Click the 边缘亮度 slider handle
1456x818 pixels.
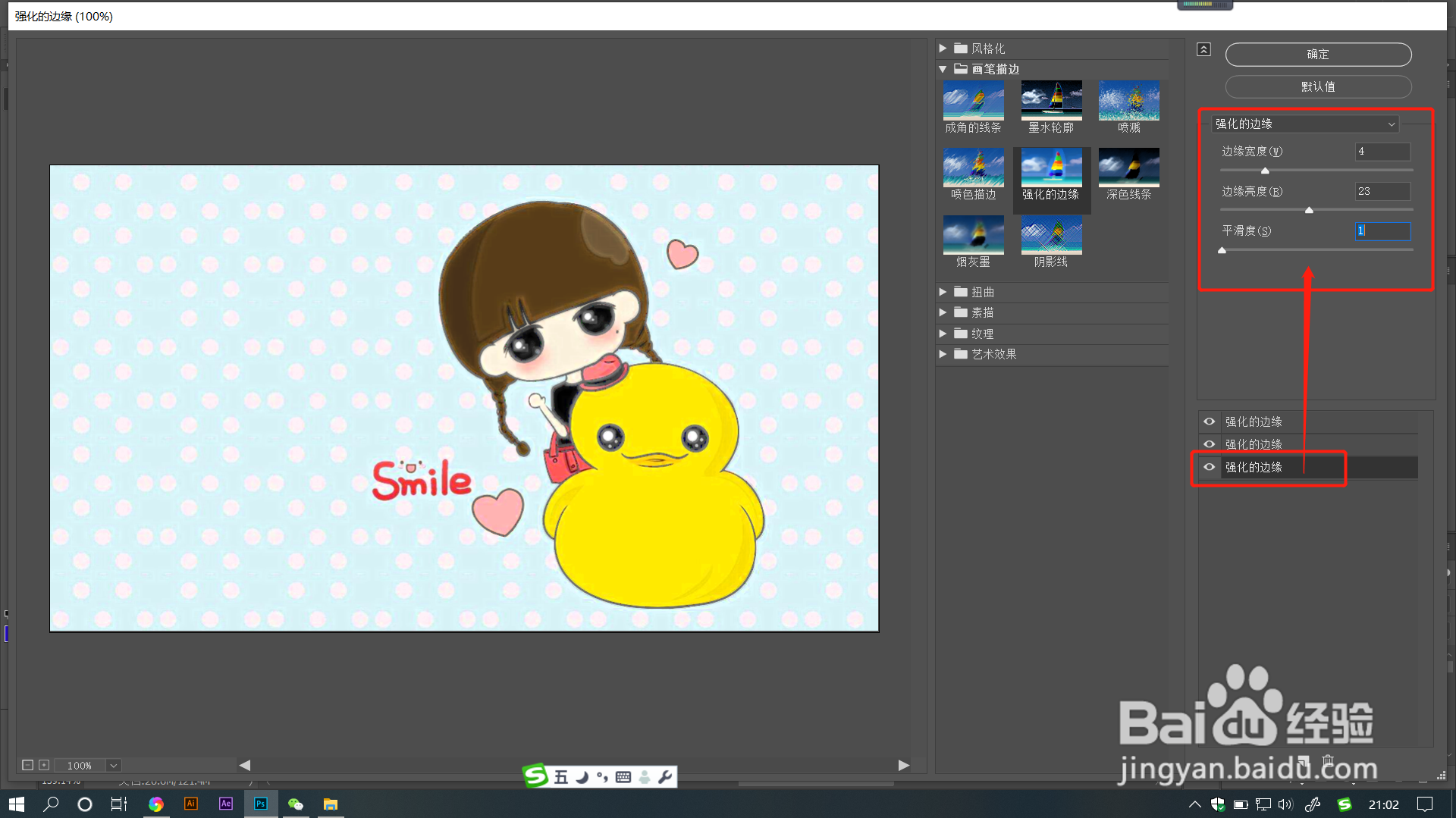click(1309, 210)
